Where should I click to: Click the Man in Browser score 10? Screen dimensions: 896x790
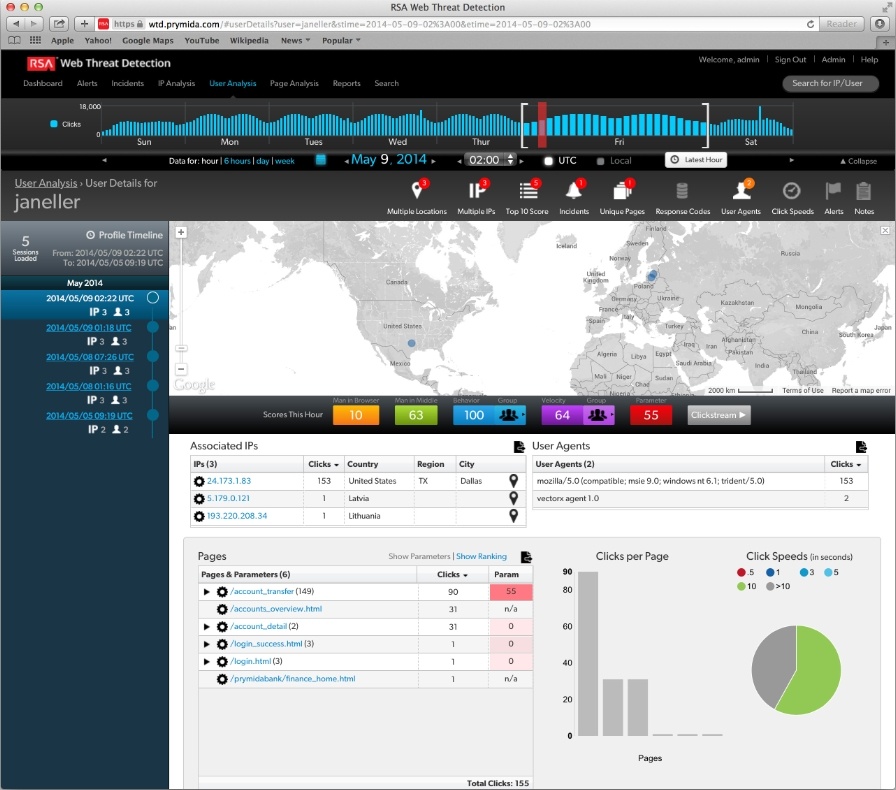(356, 415)
